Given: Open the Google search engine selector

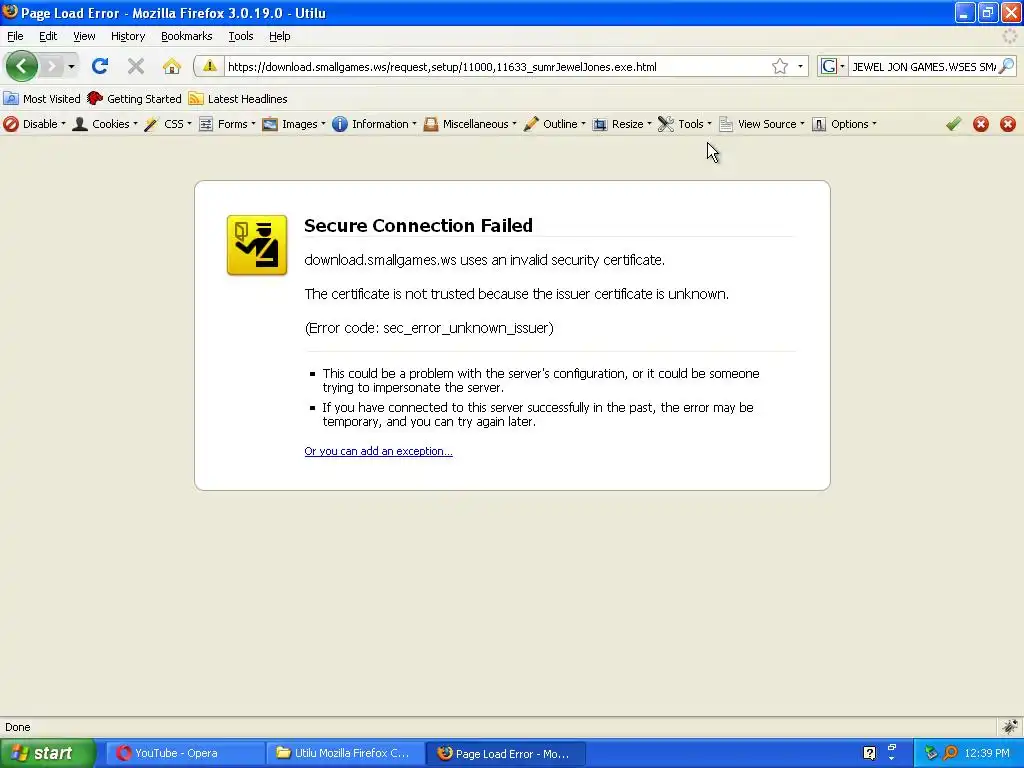Looking at the screenshot, I should click(833, 66).
